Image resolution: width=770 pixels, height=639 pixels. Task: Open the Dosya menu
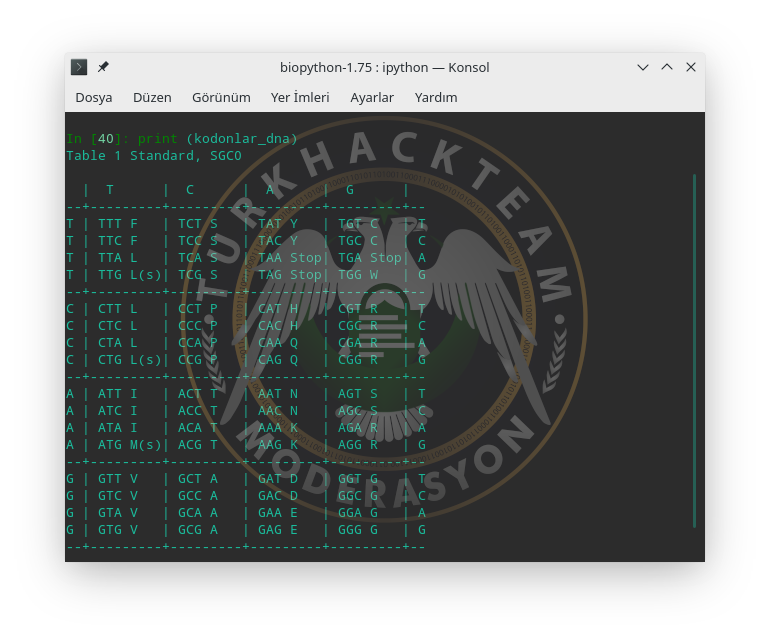(94, 98)
